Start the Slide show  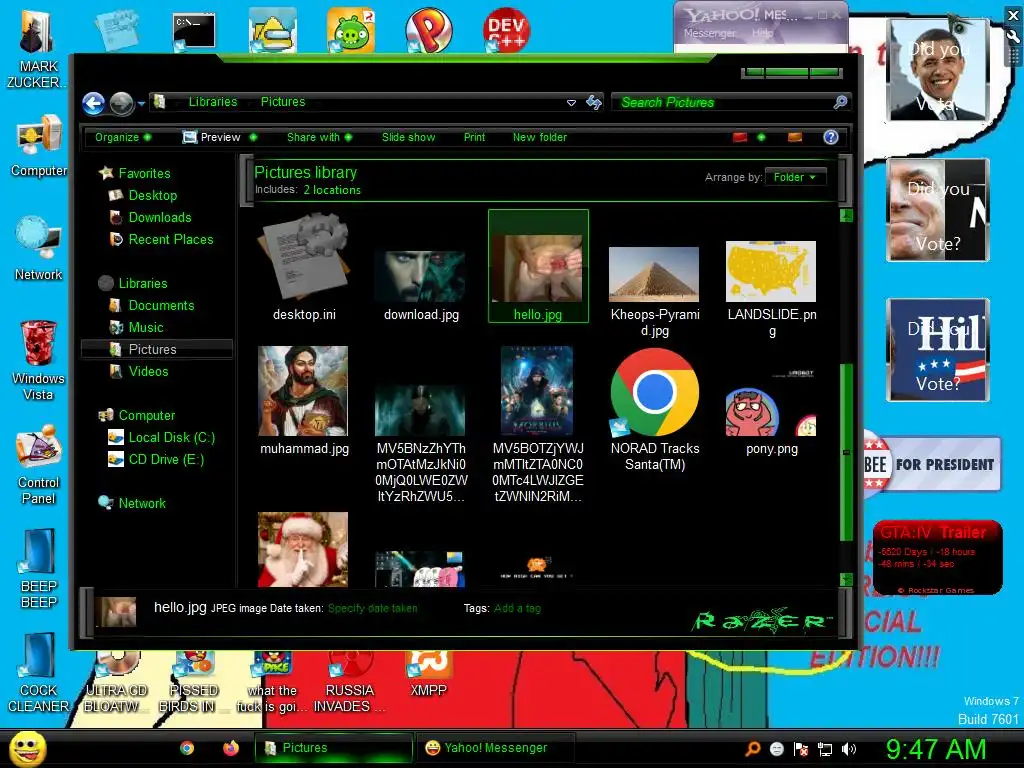coord(408,137)
